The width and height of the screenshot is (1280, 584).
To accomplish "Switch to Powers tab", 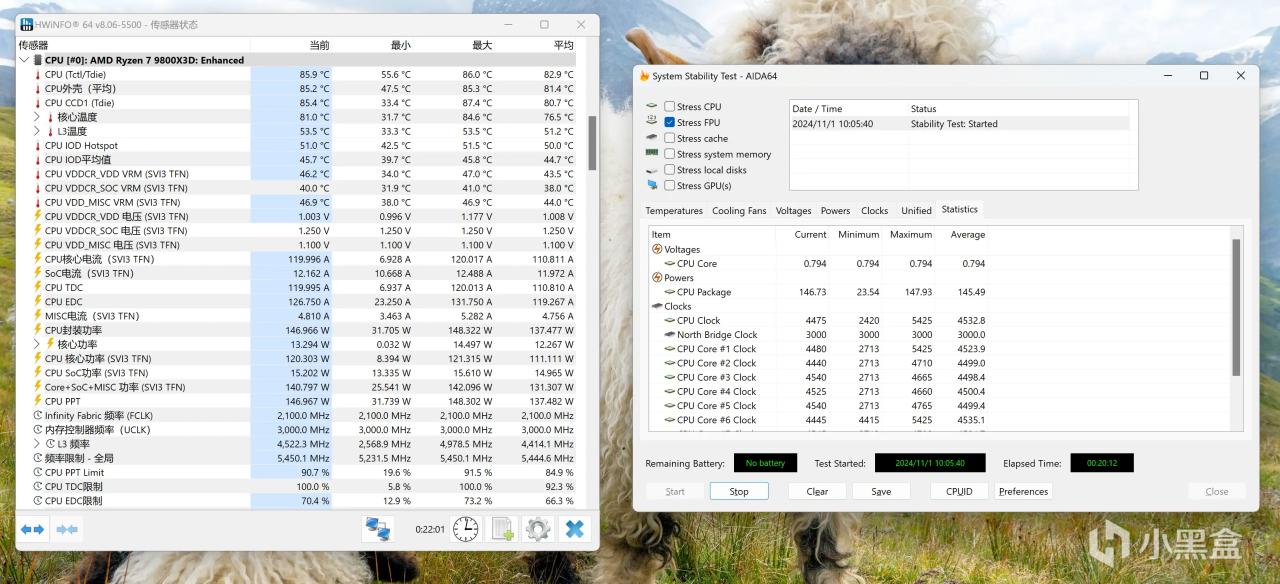I will 835,211.
